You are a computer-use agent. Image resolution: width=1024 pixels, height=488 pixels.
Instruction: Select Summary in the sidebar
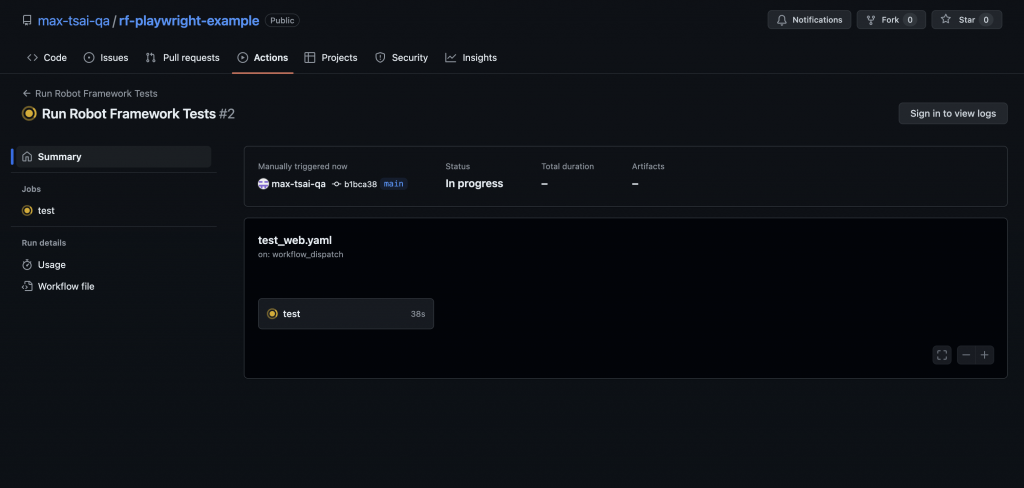tap(114, 157)
